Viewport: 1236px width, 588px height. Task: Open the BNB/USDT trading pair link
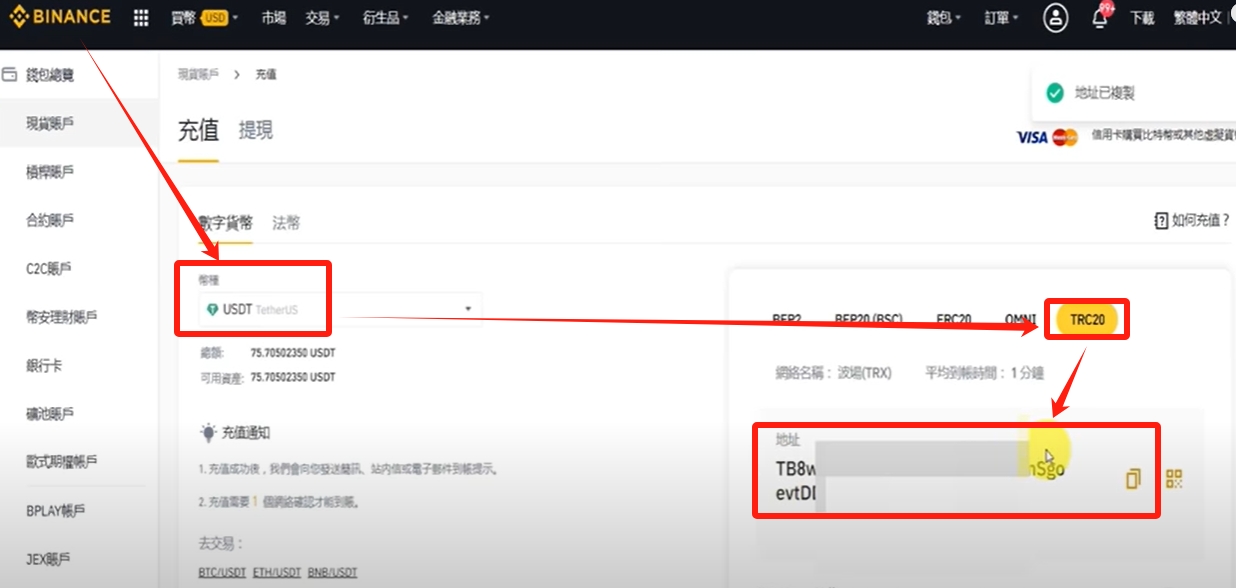[x=331, y=573]
